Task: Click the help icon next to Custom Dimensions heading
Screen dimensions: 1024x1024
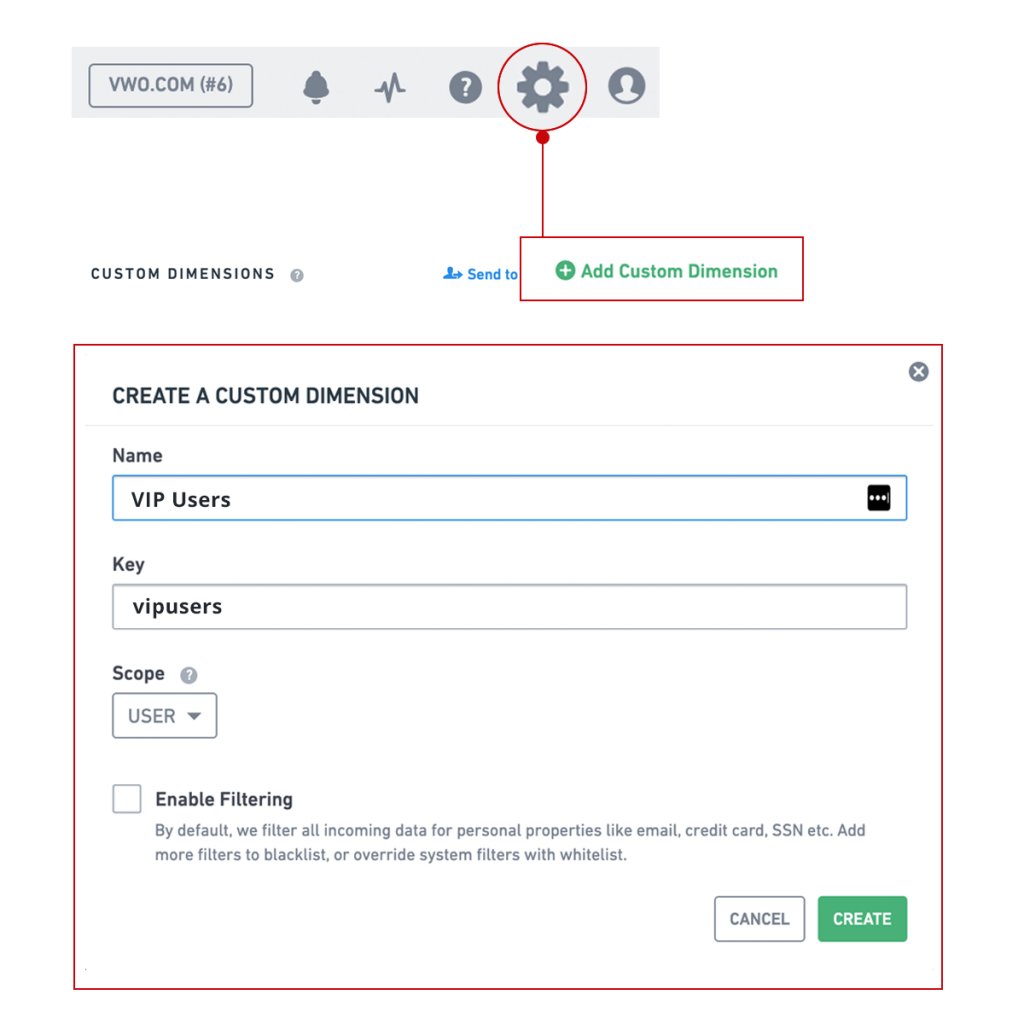Action: tap(296, 275)
